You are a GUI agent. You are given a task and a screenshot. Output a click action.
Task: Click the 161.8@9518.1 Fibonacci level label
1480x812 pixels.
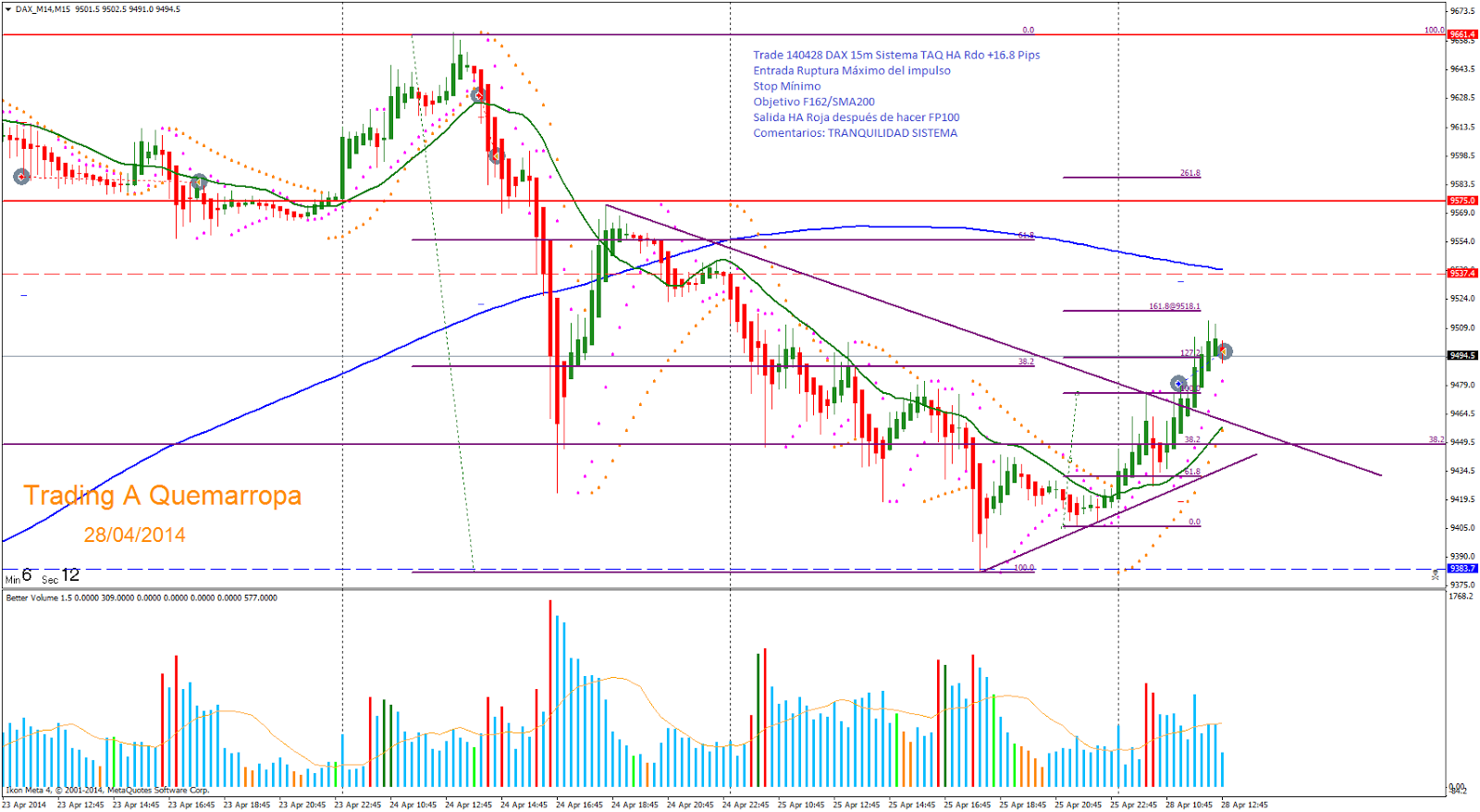(x=1174, y=306)
